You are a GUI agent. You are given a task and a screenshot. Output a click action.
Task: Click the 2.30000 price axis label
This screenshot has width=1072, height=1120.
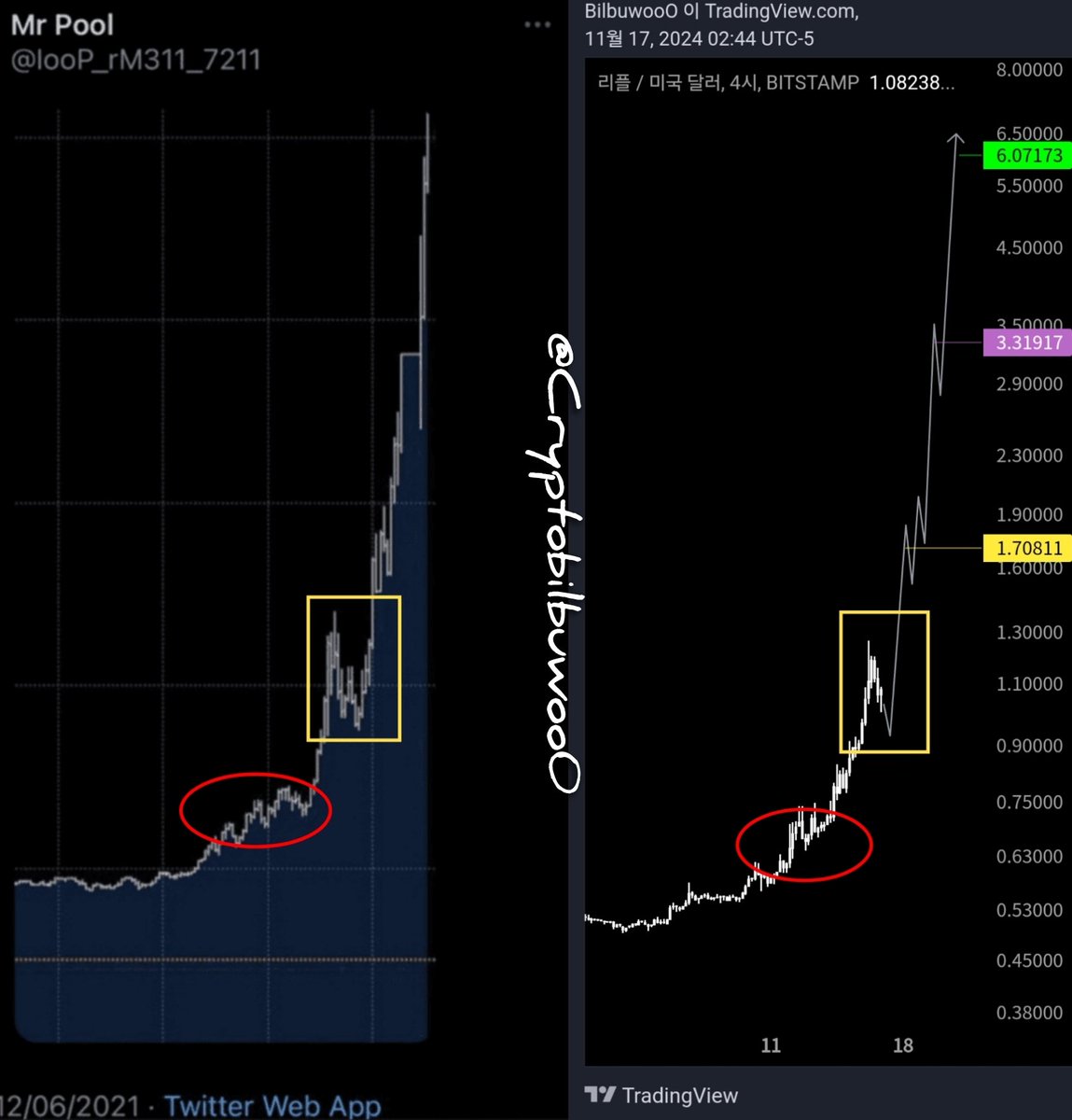1029,455
